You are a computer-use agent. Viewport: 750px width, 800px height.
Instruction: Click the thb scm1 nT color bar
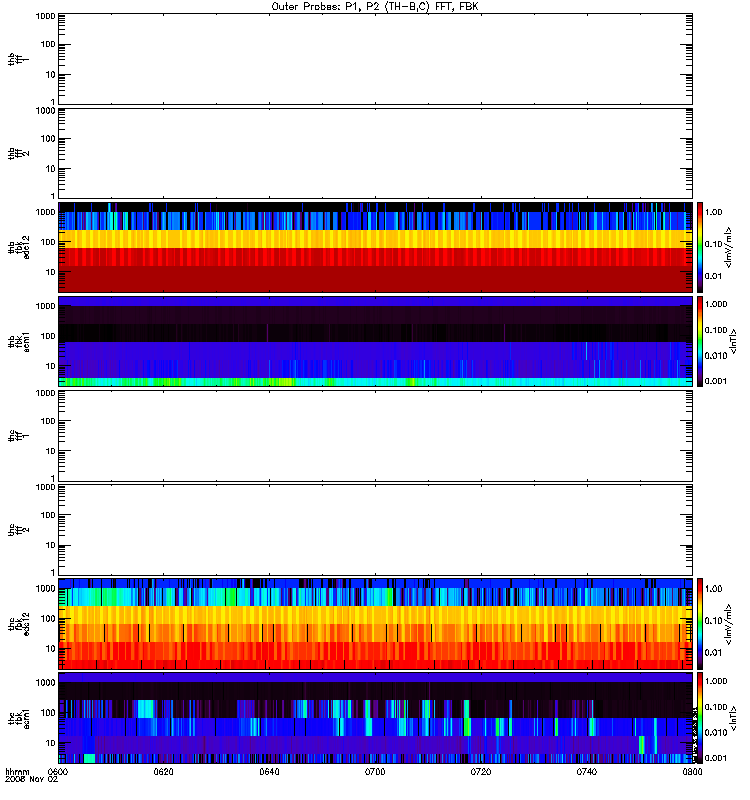pyautogui.click(x=700, y=341)
